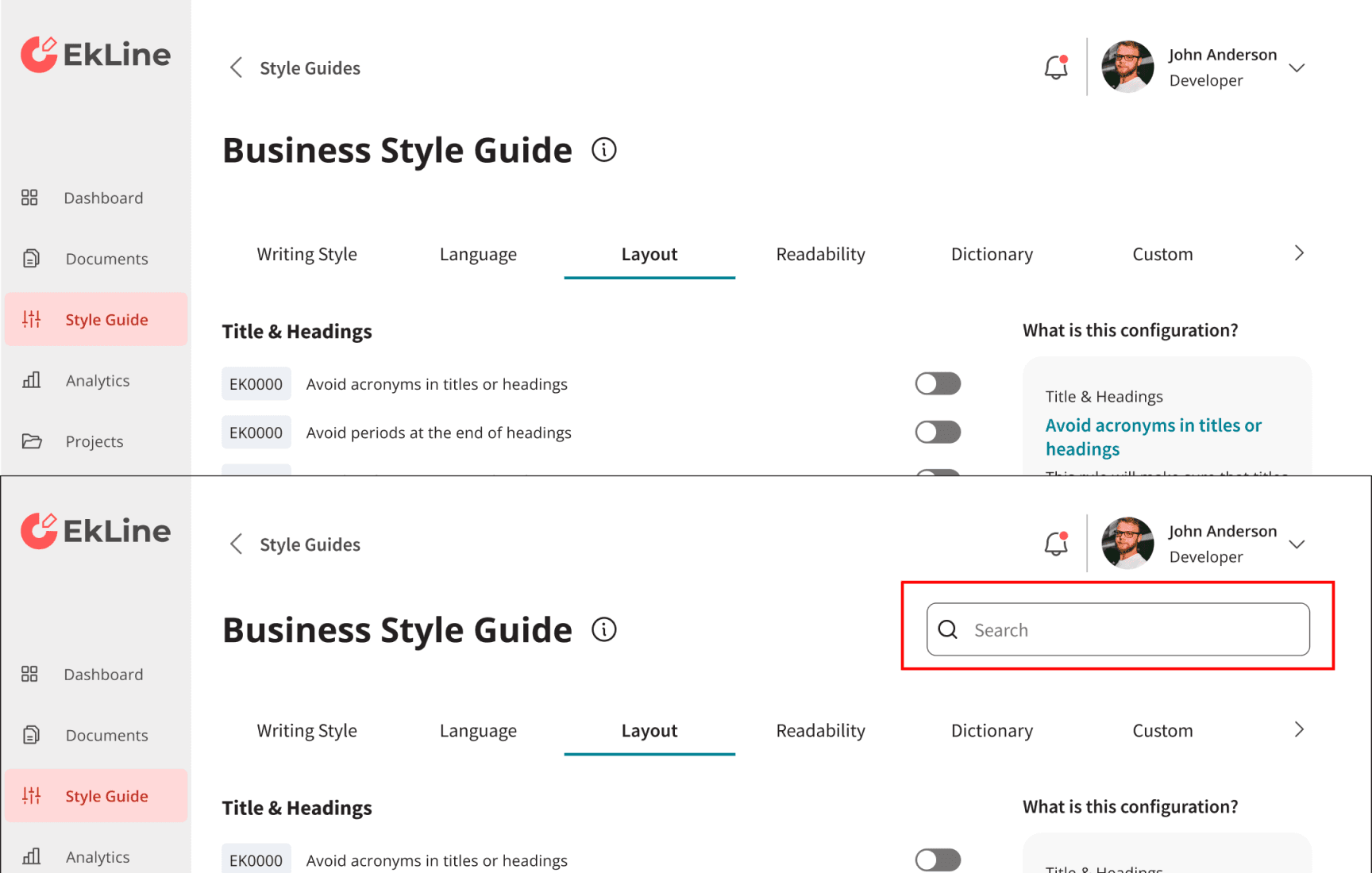Show more tabs with arrow in lower screenshot

(1299, 729)
